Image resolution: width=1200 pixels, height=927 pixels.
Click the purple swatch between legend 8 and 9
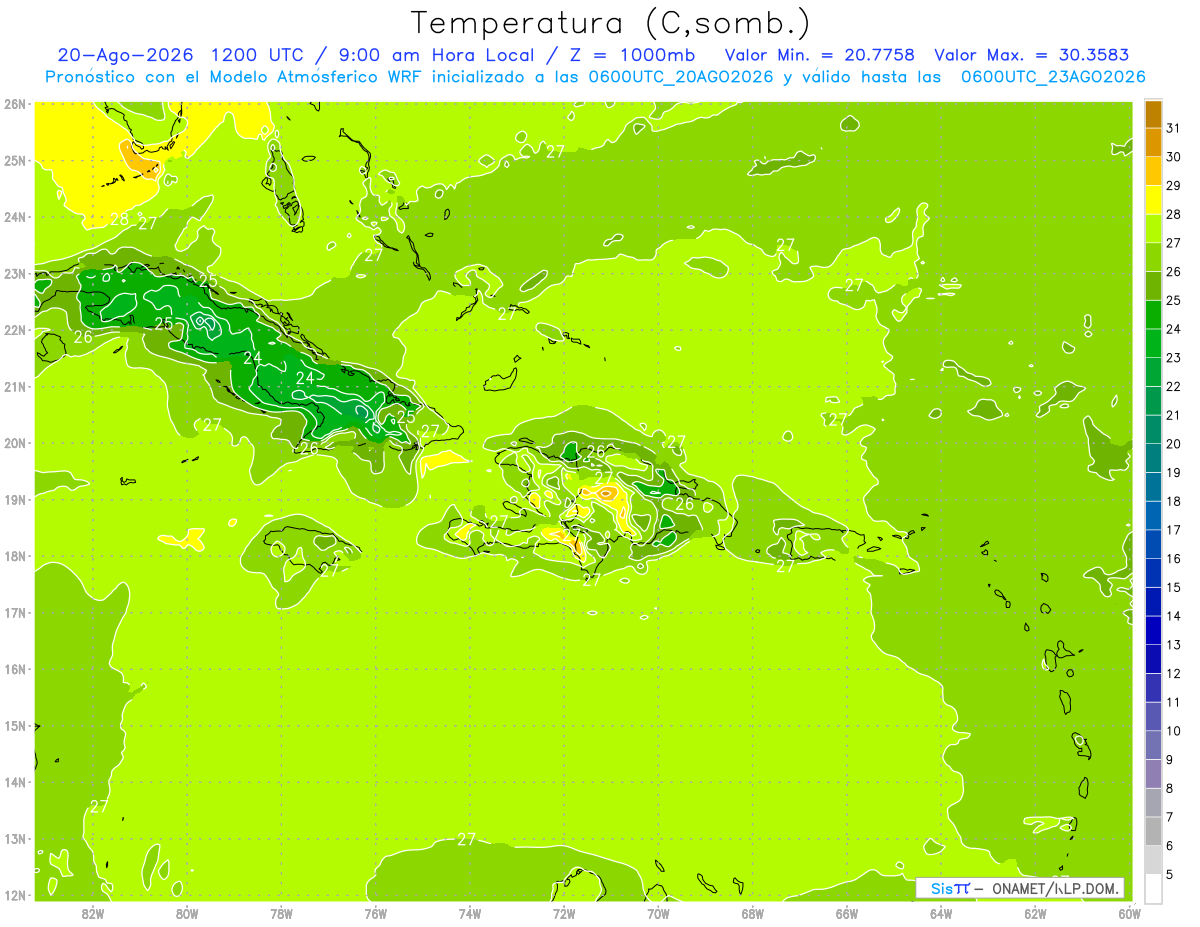pyautogui.click(x=1153, y=774)
